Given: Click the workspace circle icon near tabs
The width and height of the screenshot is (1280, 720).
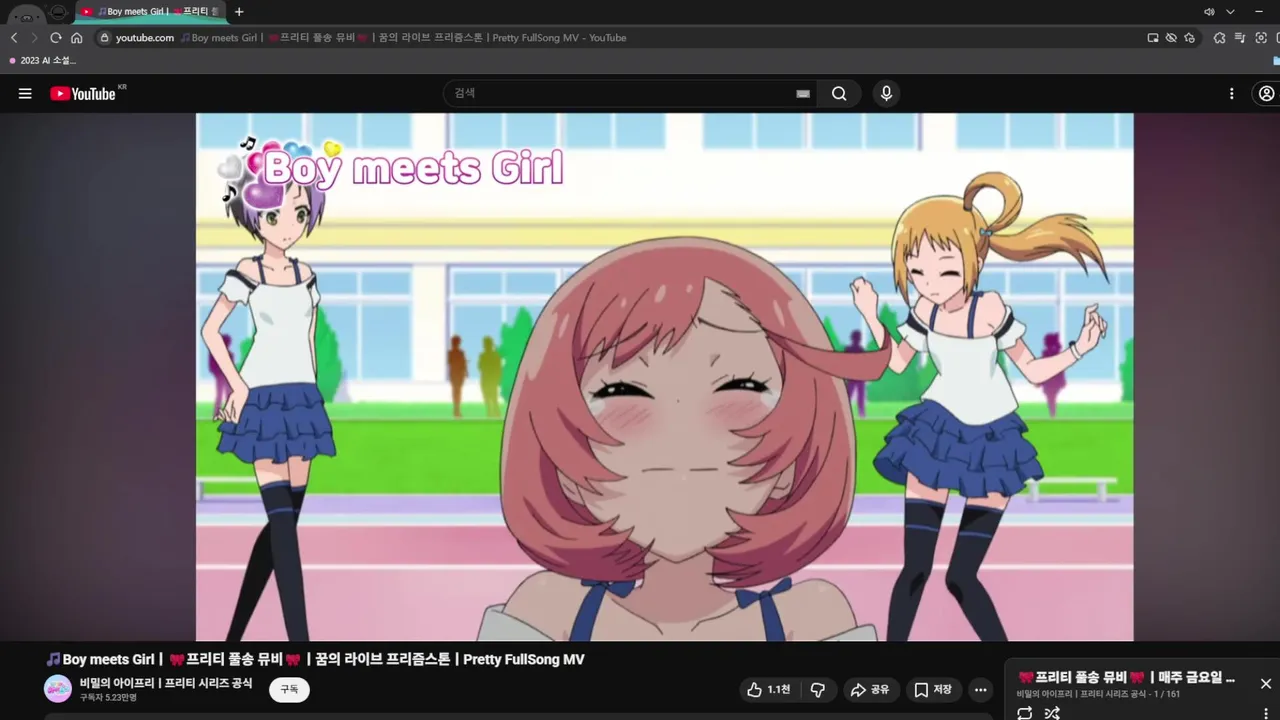Looking at the screenshot, I should pos(59,12).
